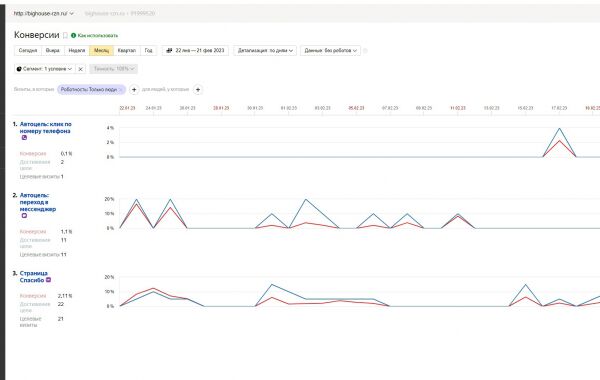Select the Месяц period tab
This screenshot has width=600, height=380.
coord(101,51)
